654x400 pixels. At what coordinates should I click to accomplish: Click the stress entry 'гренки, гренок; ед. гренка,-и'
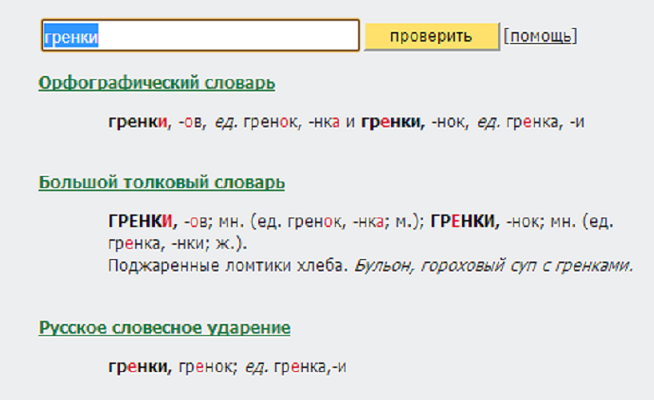coord(227,367)
